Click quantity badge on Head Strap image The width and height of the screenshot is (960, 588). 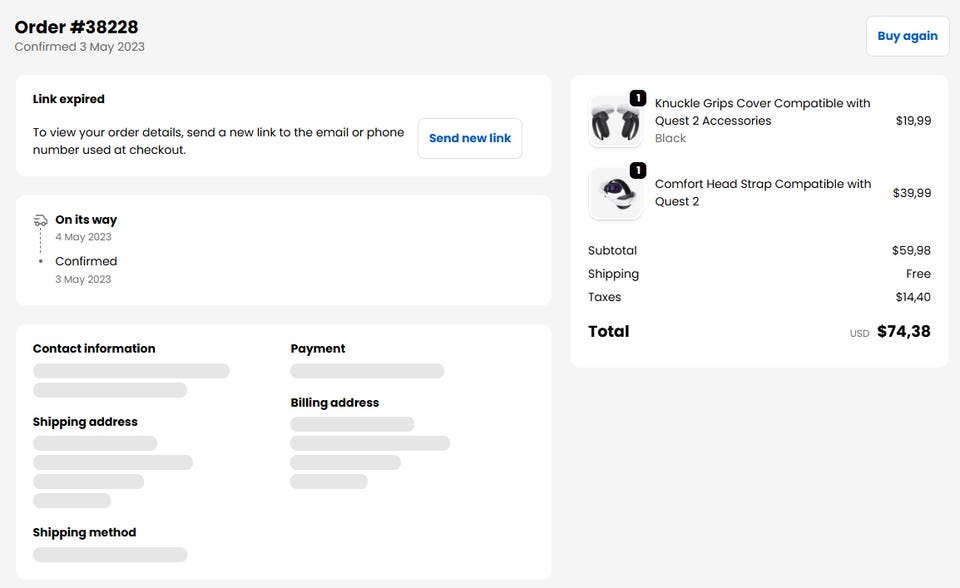(x=637, y=170)
